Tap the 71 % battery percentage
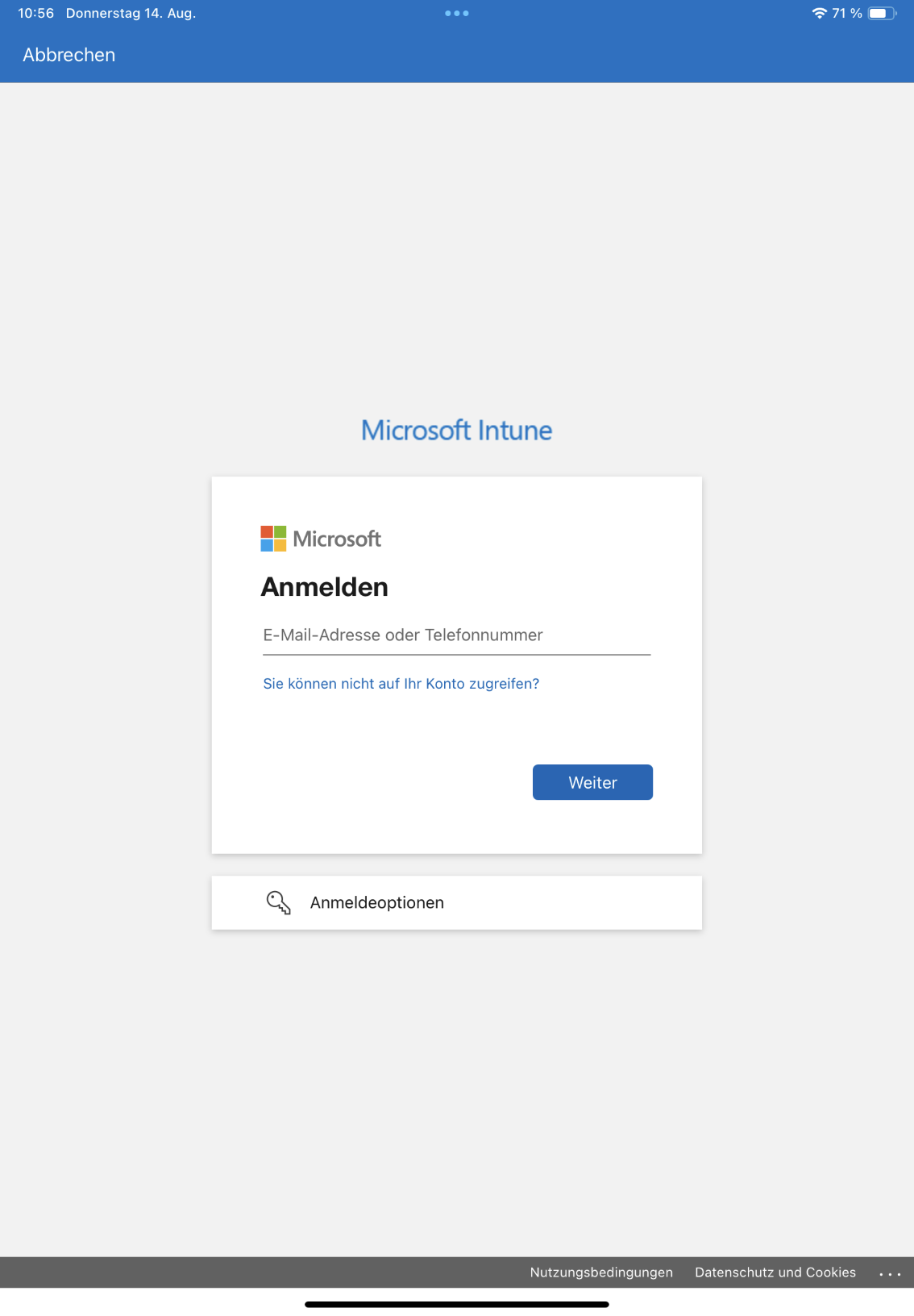The height and width of the screenshot is (1316, 914). [847, 13]
